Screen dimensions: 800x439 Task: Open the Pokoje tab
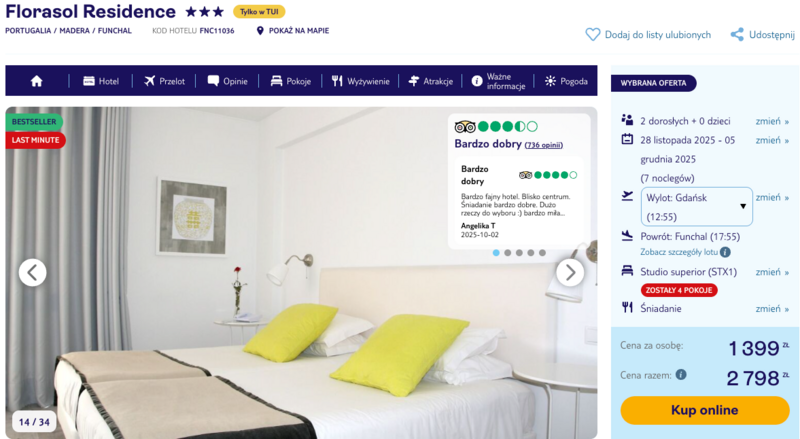click(291, 81)
